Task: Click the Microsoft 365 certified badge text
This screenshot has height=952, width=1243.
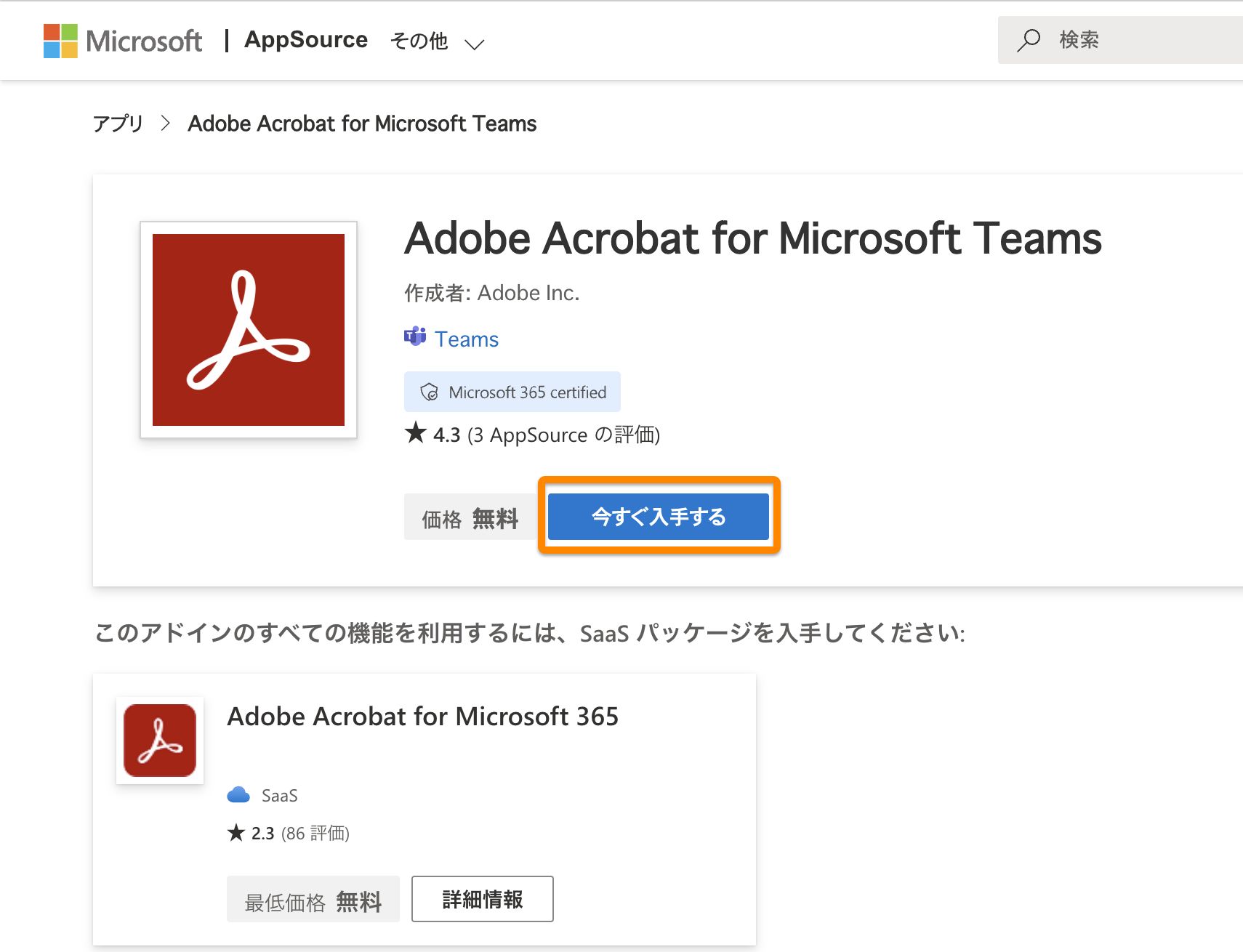Action: [527, 392]
